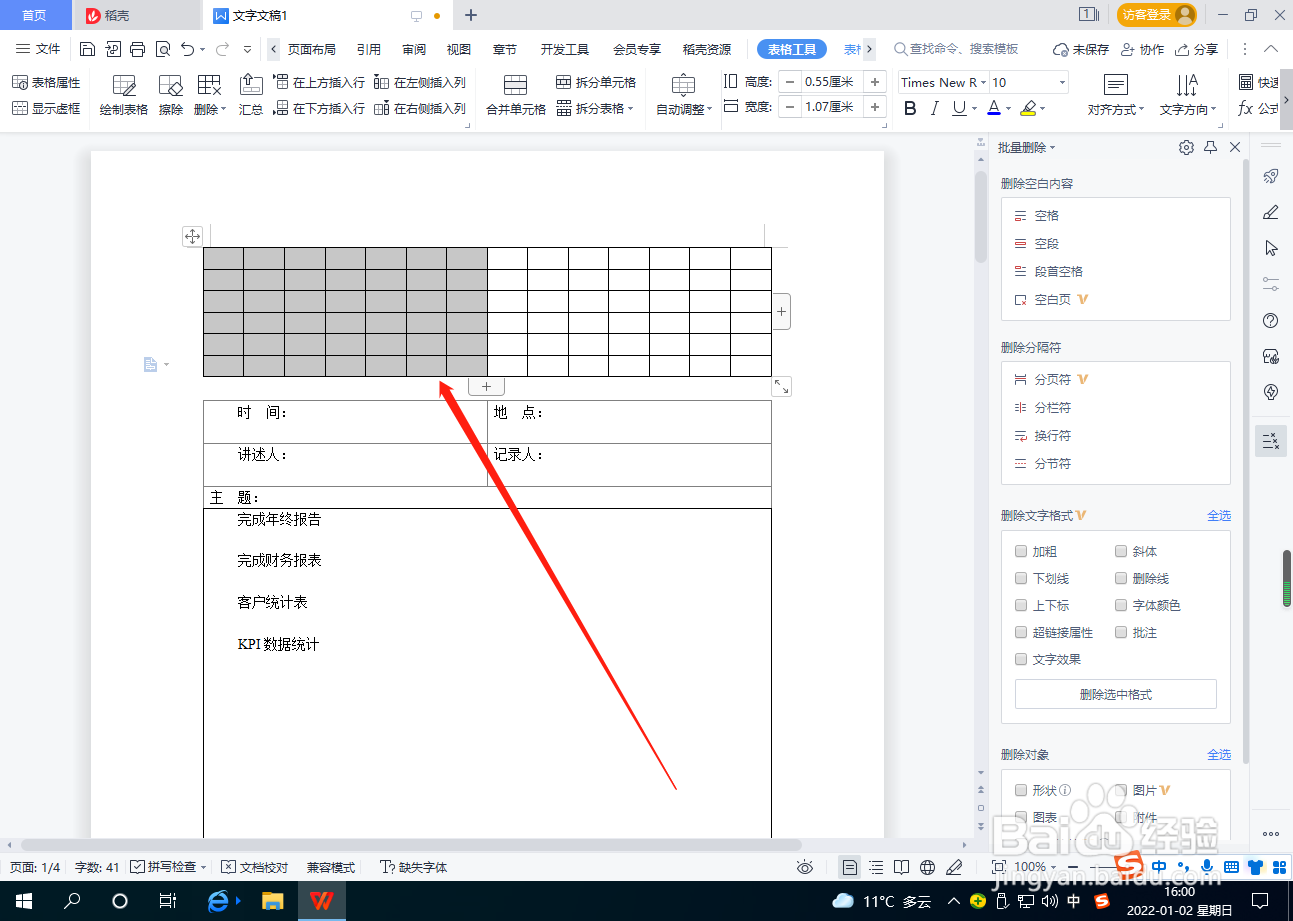Check the 字体颜色 (Font color) checkbox
This screenshot has width=1293, height=921.
1121,605
